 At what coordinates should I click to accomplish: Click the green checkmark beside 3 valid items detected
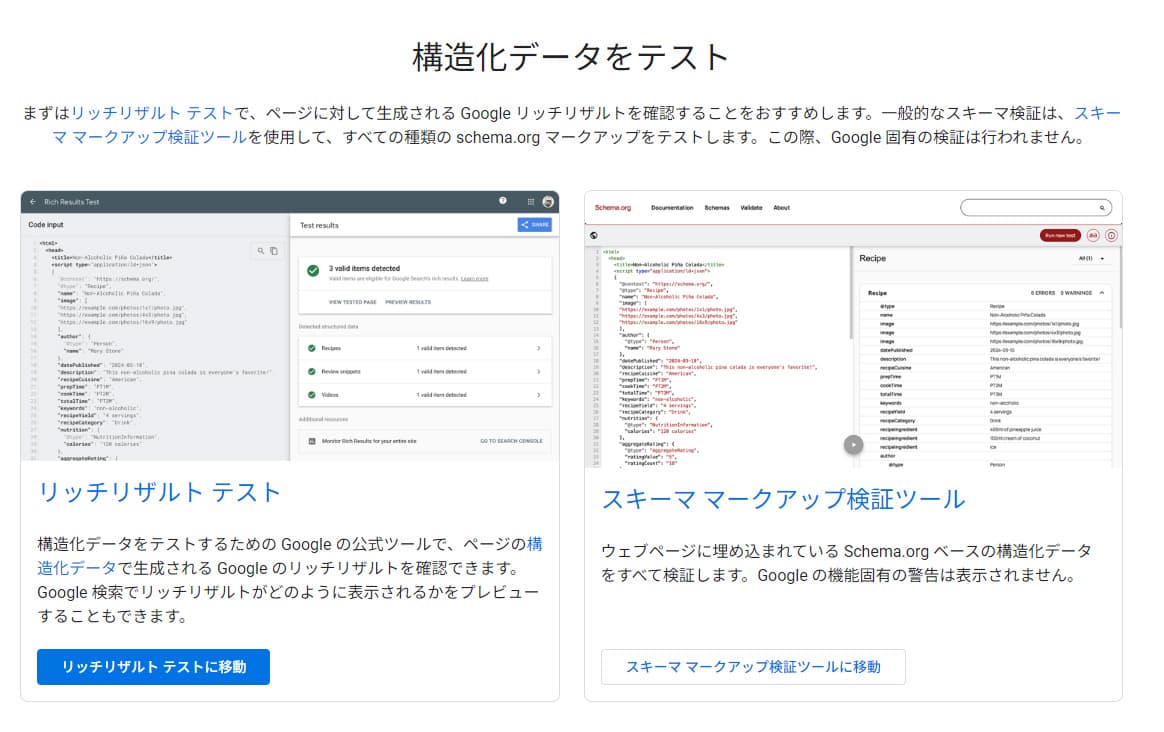point(313,271)
